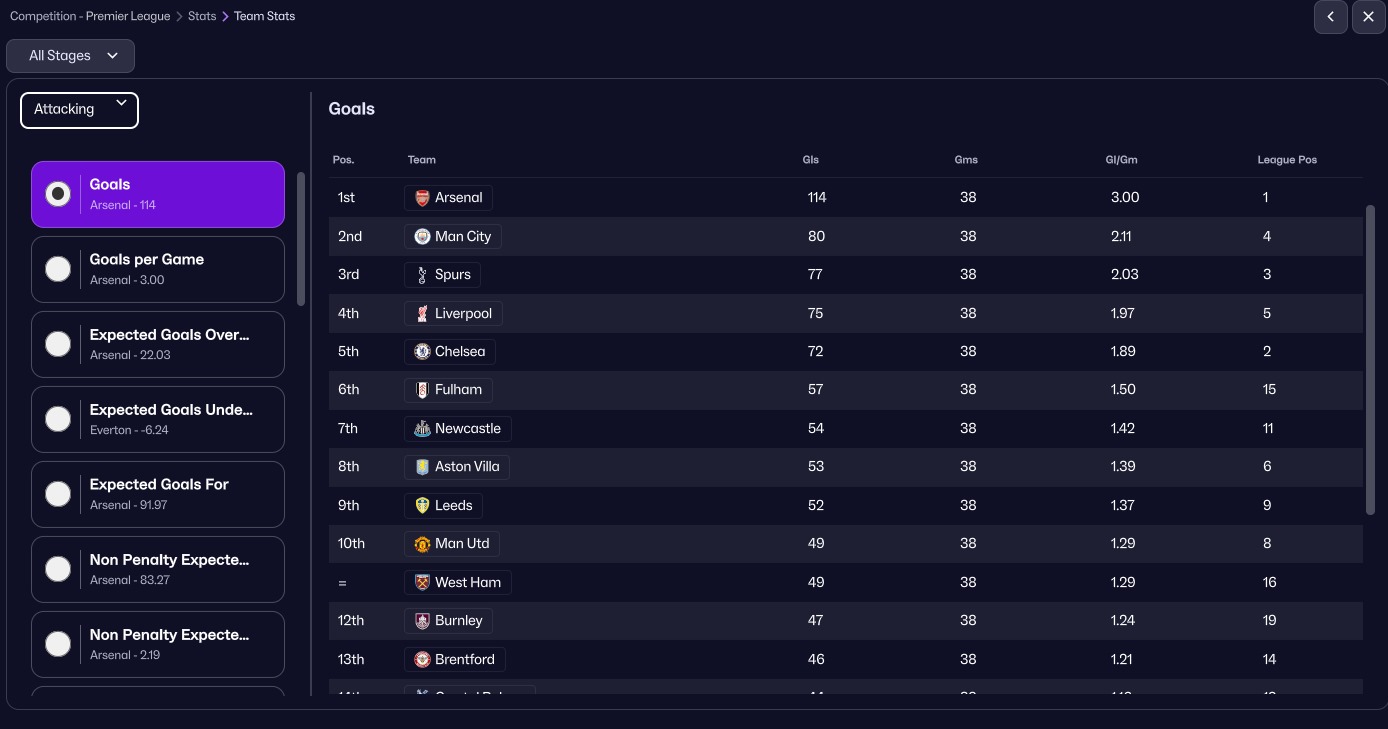This screenshot has width=1388, height=729.
Task: Click the Newcastle club crest icon
Action: (x=422, y=429)
